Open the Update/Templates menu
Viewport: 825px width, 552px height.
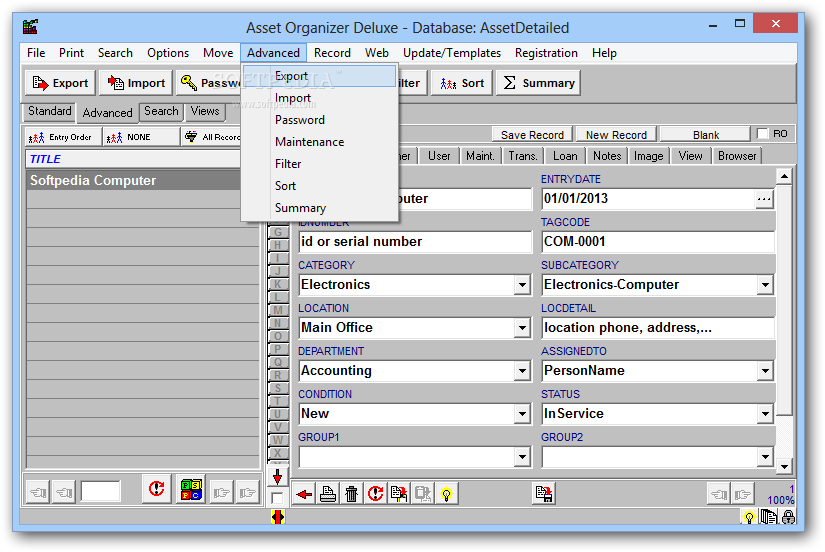pyautogui.click(x=451, y=53)
